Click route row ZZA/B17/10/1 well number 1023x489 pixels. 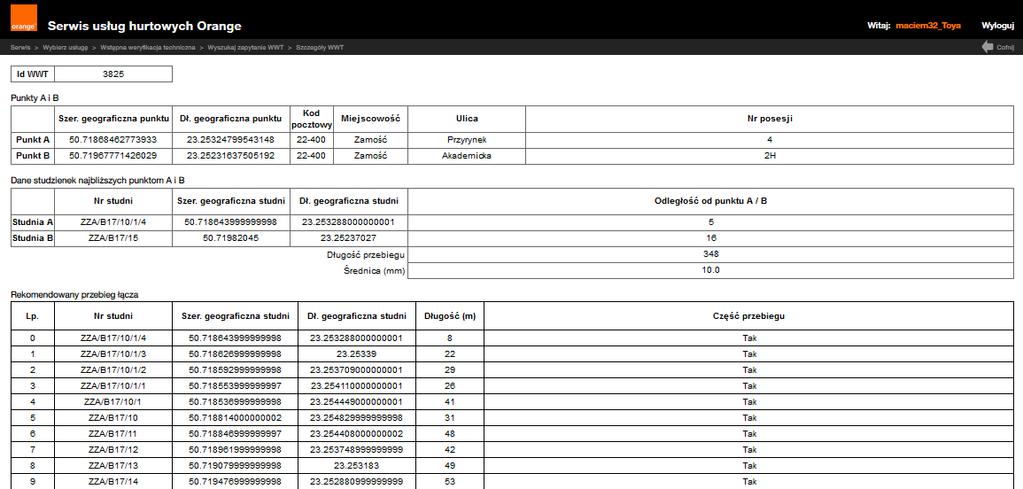pos(113,402)
